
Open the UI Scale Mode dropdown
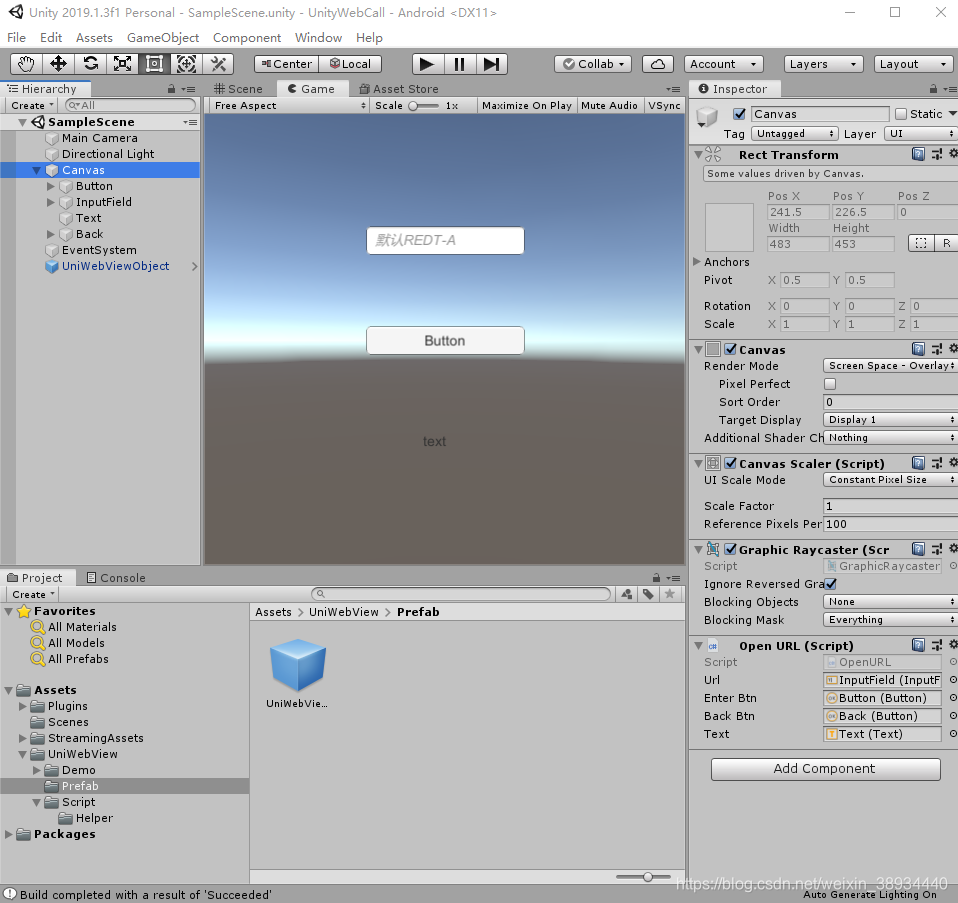(888, 480)
